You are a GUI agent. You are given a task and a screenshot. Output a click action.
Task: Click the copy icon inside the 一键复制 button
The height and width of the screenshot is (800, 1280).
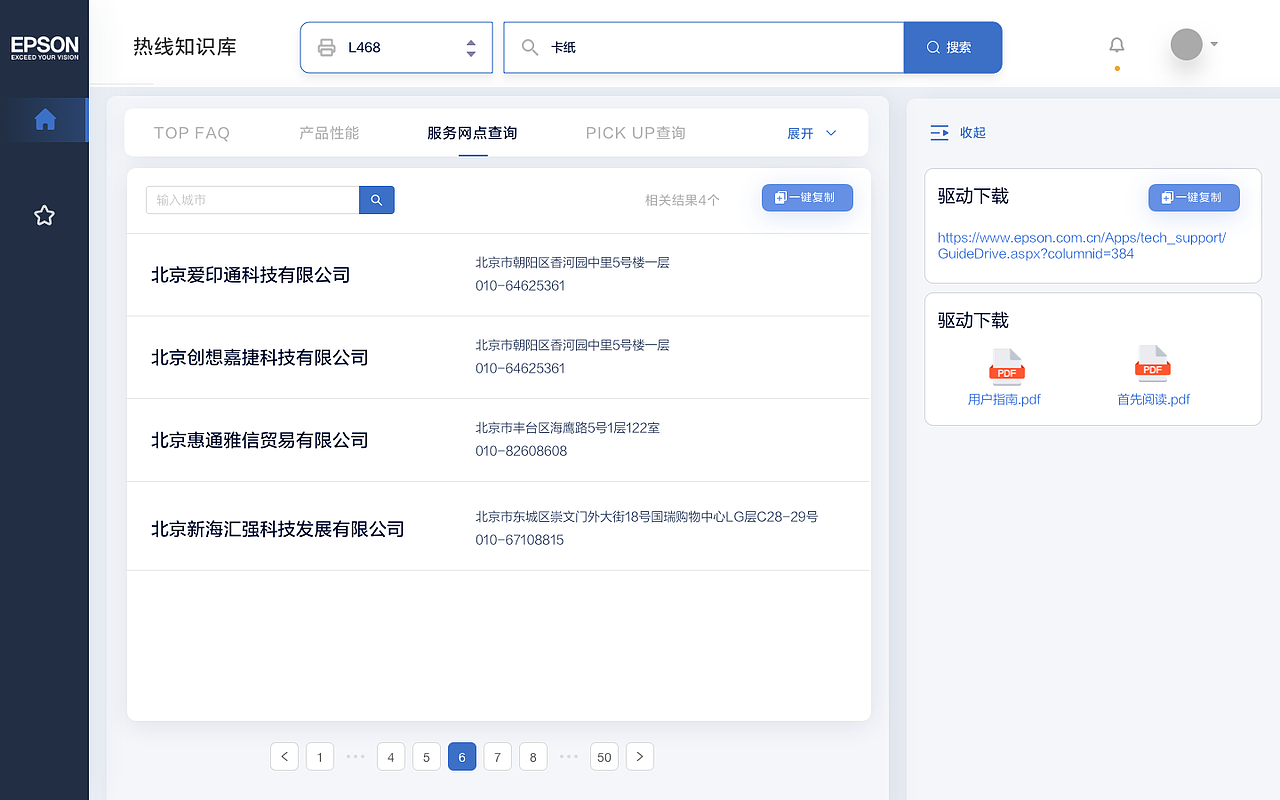(780, 197)
